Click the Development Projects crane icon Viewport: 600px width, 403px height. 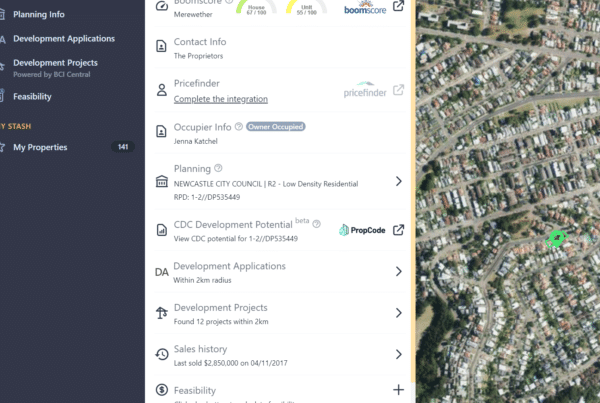point(162,313)
